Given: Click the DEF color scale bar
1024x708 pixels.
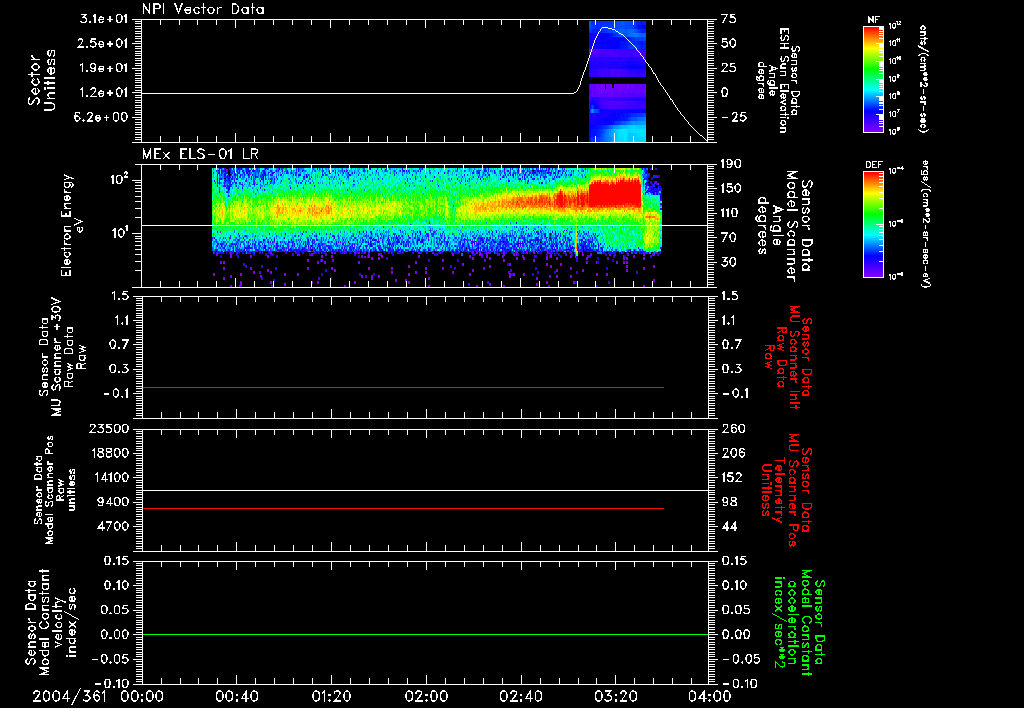Looking at the screenshot, I should tap(873, 224).
